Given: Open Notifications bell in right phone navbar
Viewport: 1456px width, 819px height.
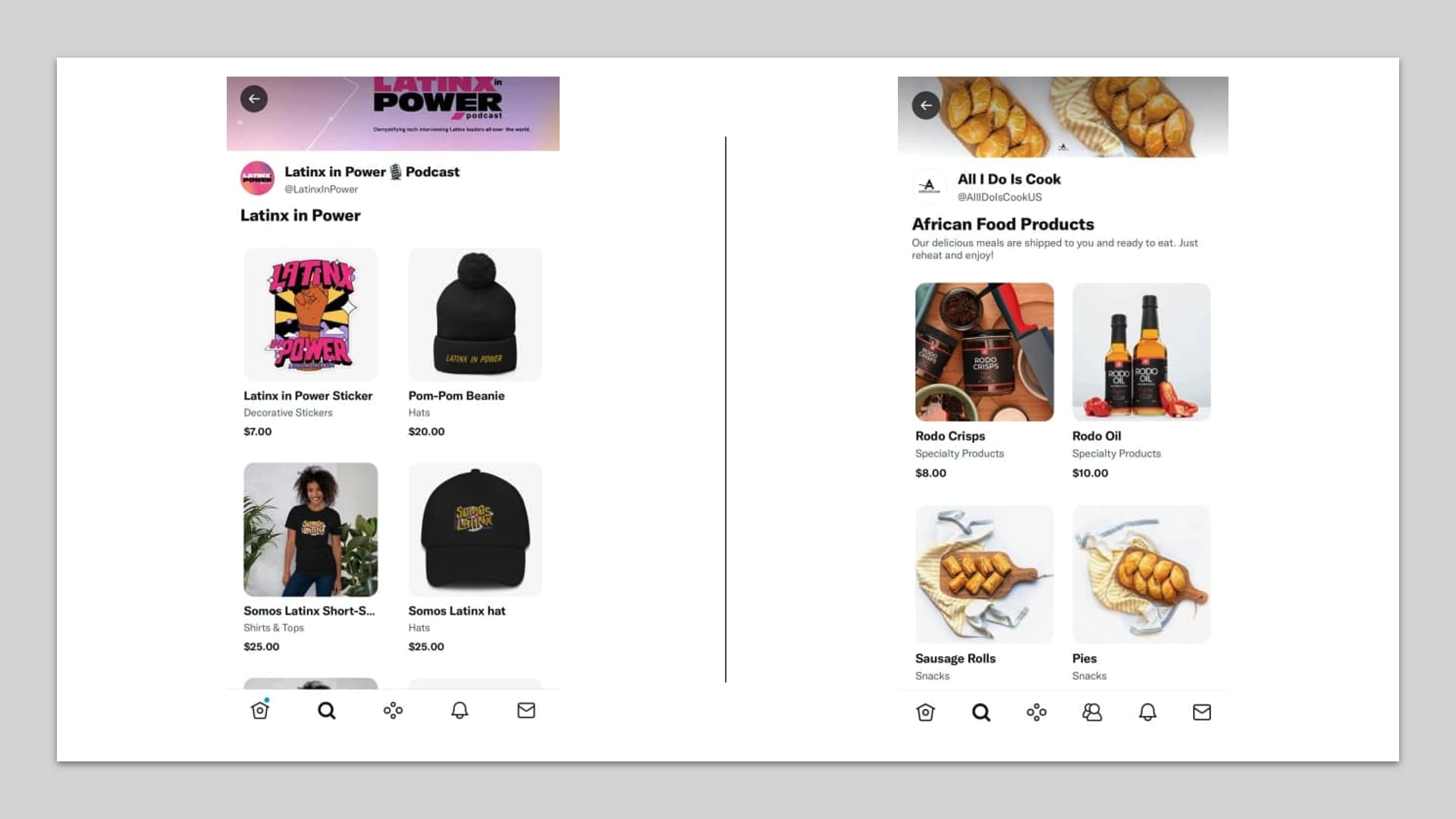Looking at the screenshot, I should point(1147,712).
